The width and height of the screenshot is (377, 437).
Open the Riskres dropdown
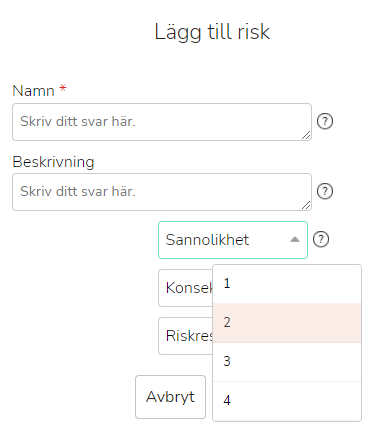pos(186,336)
